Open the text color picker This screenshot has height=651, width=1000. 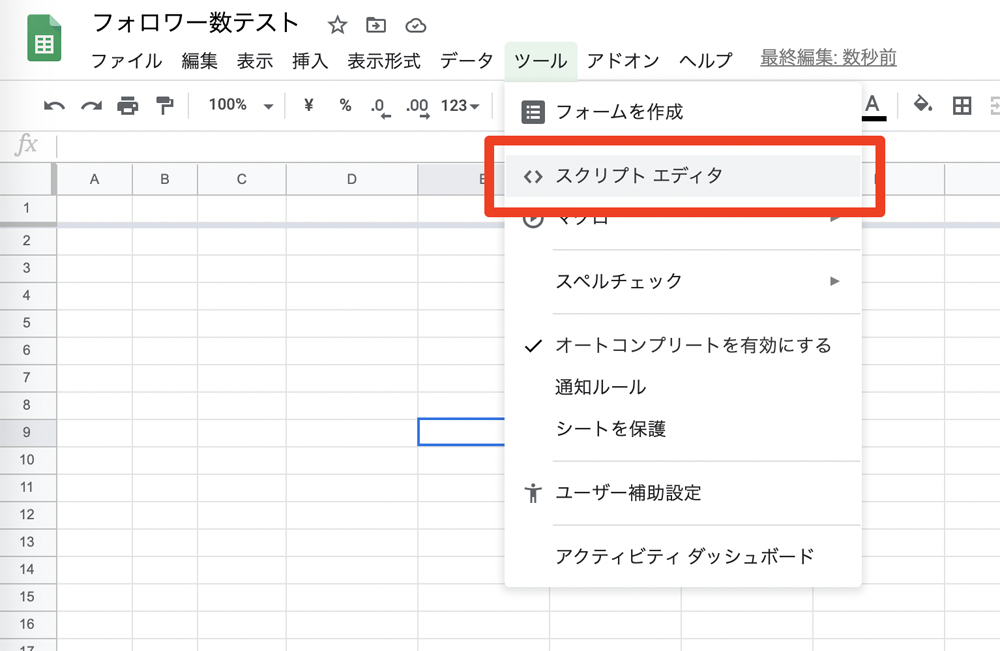click(x=873, y=106)
